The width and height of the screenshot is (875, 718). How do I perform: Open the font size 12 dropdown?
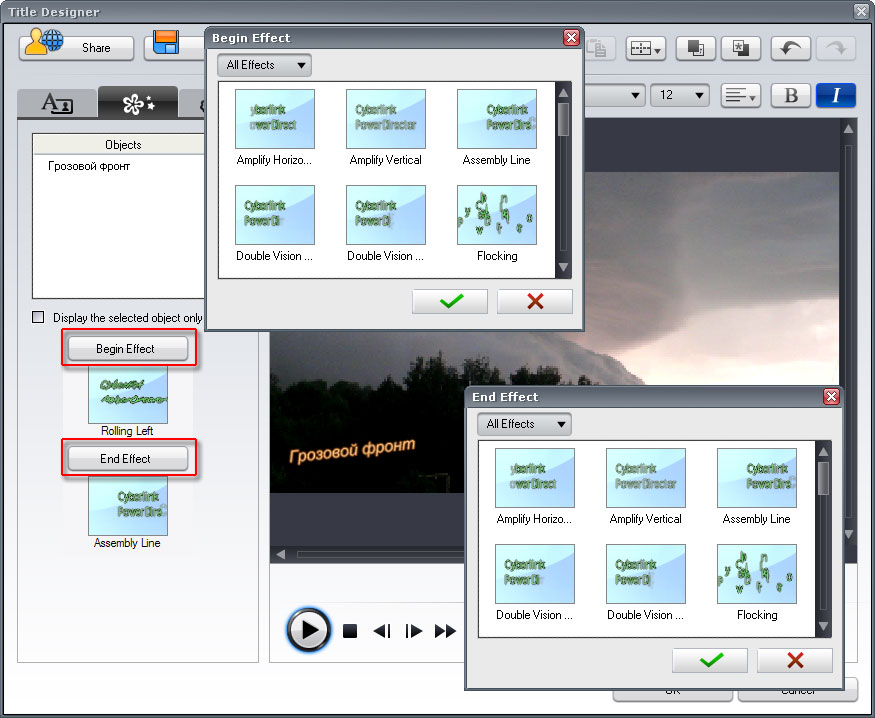[x=680, y=95]
